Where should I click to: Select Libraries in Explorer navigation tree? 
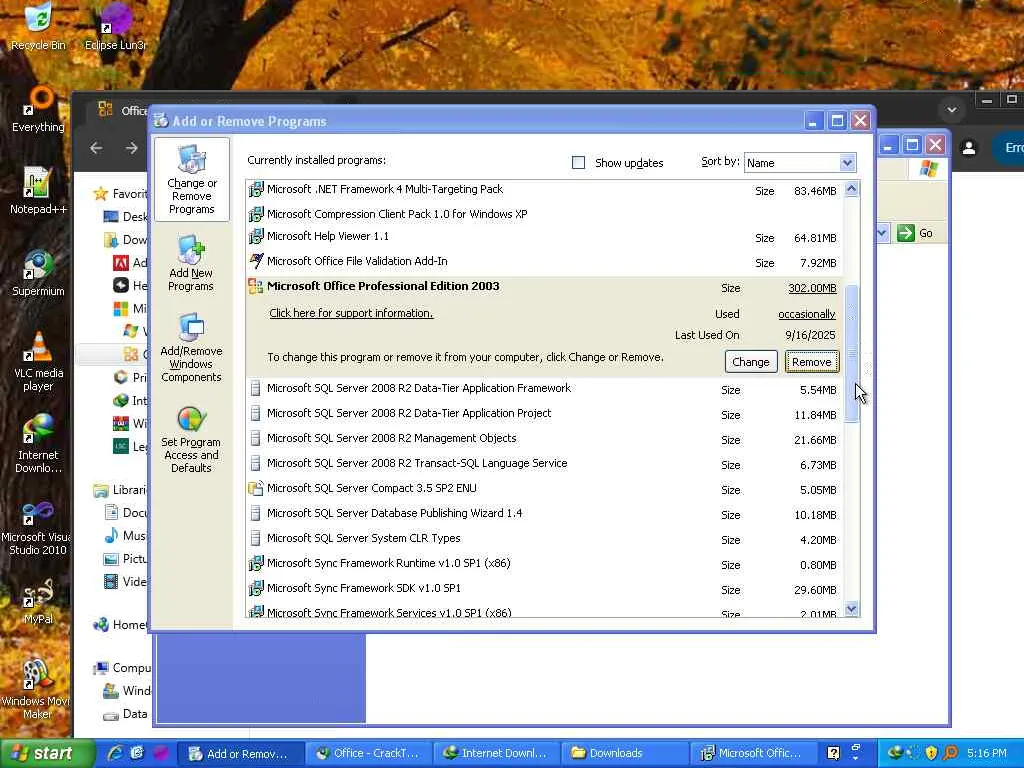point(121,490)
